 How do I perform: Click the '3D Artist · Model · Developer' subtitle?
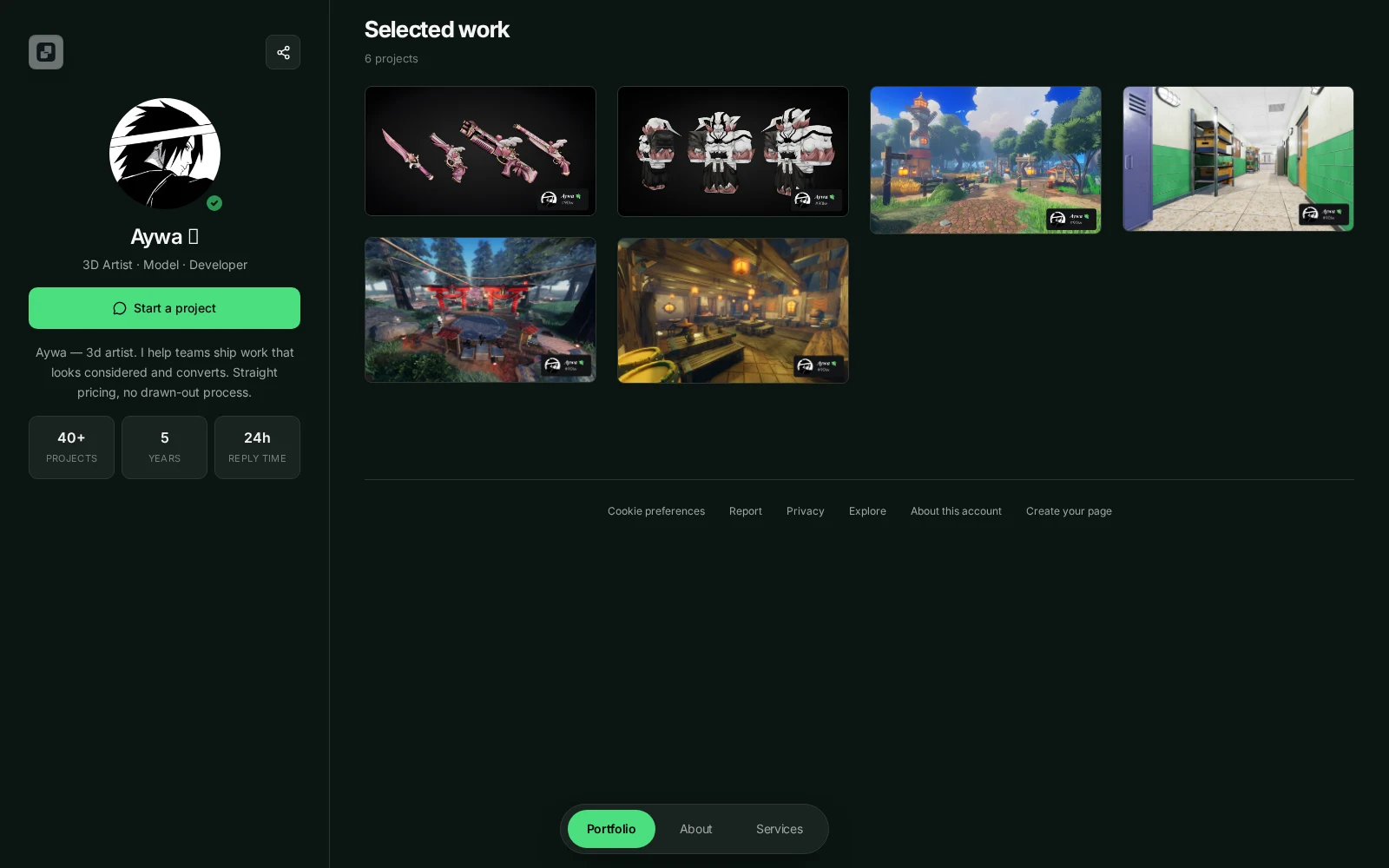click(165, 265)
